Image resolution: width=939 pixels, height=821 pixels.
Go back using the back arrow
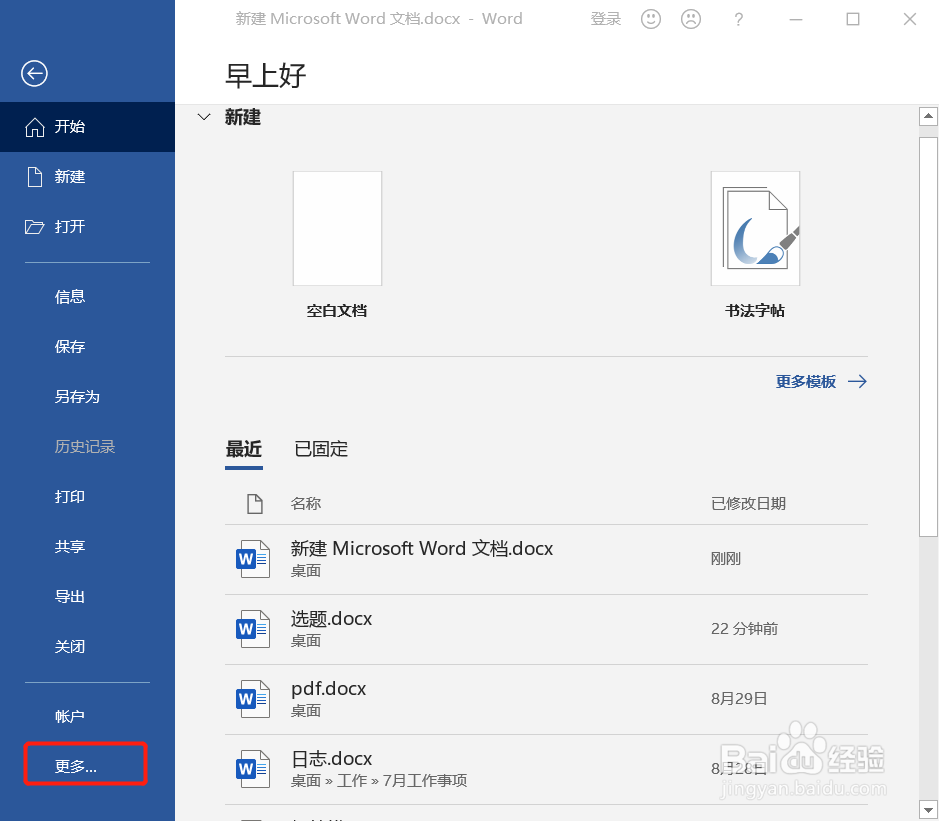point(34,74)
